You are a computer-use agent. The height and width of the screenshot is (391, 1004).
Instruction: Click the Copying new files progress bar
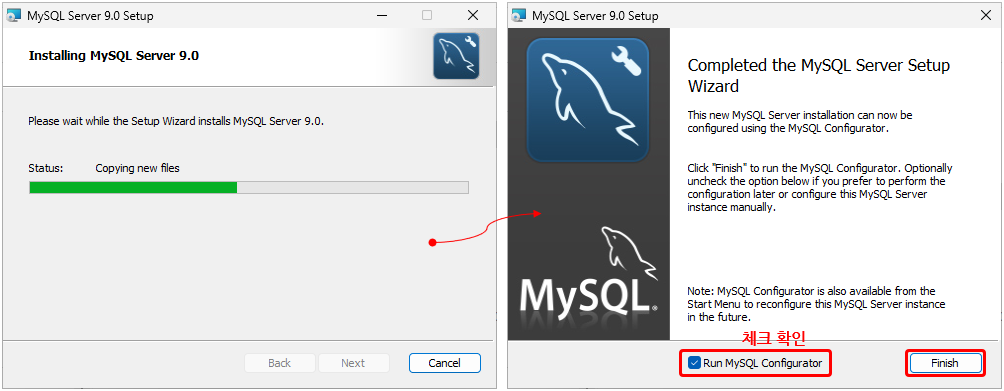coord(249,187)
